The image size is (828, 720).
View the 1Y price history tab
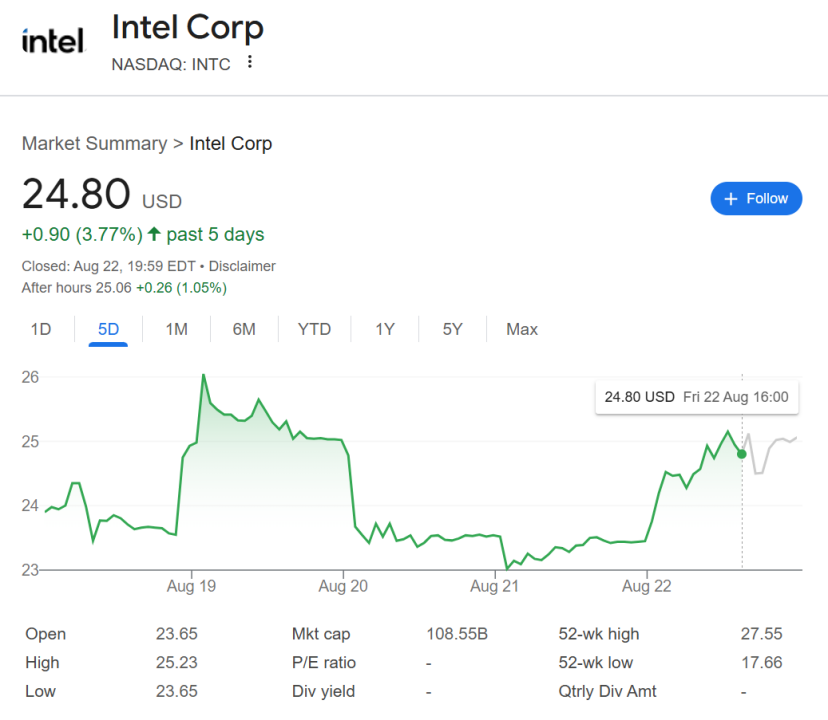tap(385, 329)
